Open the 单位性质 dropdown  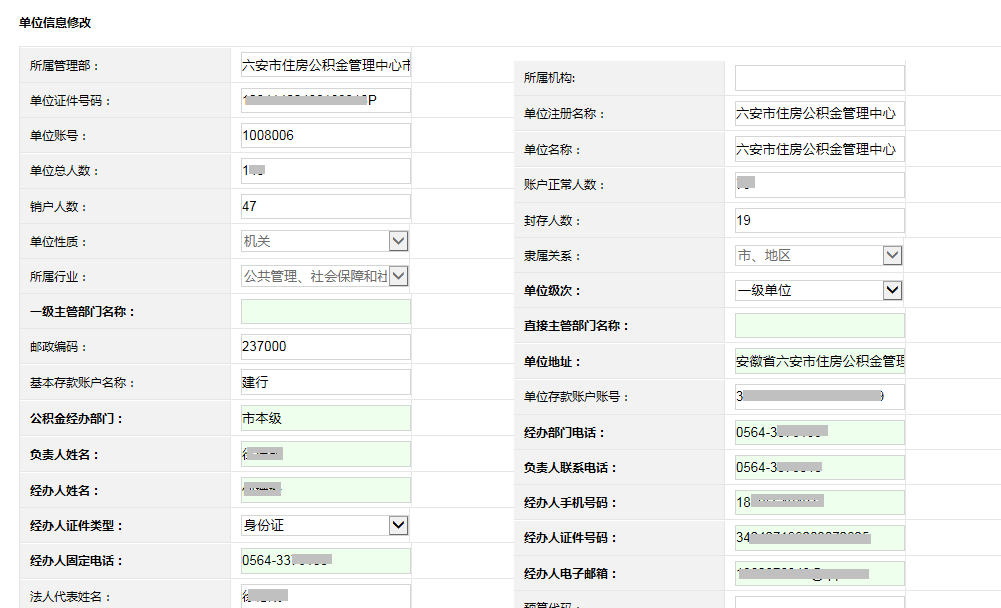click(325, 241)
